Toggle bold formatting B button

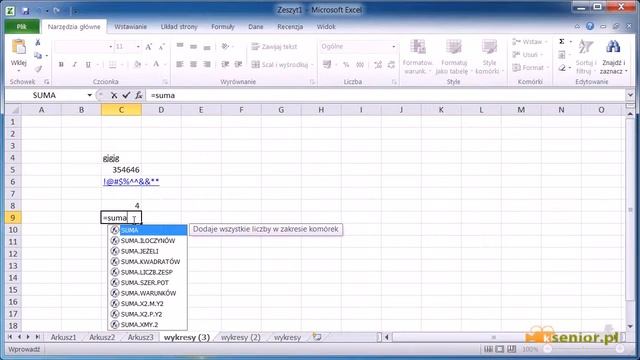pyautogui.click(x=61, y=64)
